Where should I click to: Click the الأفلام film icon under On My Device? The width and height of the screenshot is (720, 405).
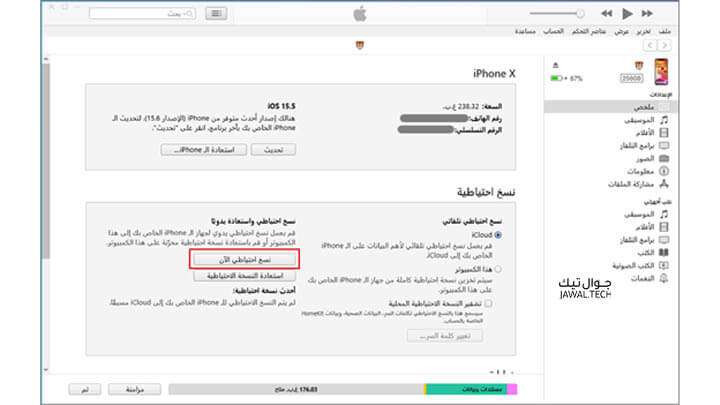[664, 227]
